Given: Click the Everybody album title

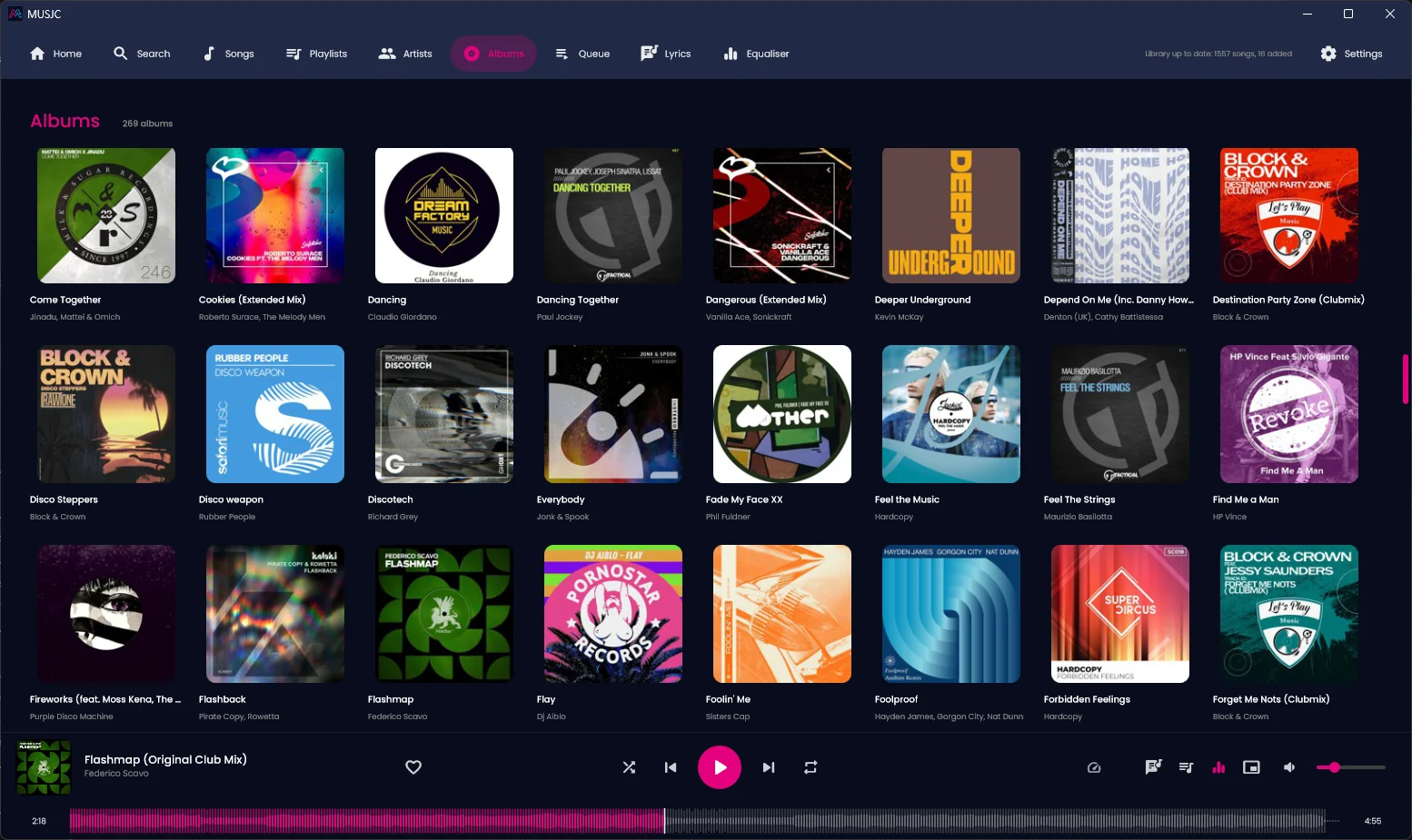Looking at the screenshot, I should pos(561,499).
